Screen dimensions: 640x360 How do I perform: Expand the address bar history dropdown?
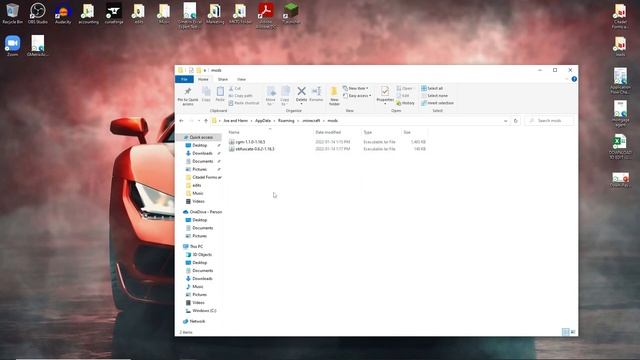(x=506, y=121)
